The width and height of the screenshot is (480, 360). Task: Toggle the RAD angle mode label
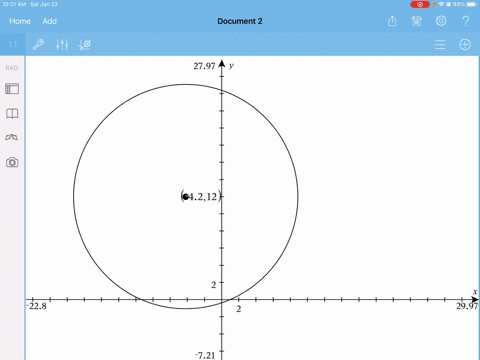click(x=12, y=68)
